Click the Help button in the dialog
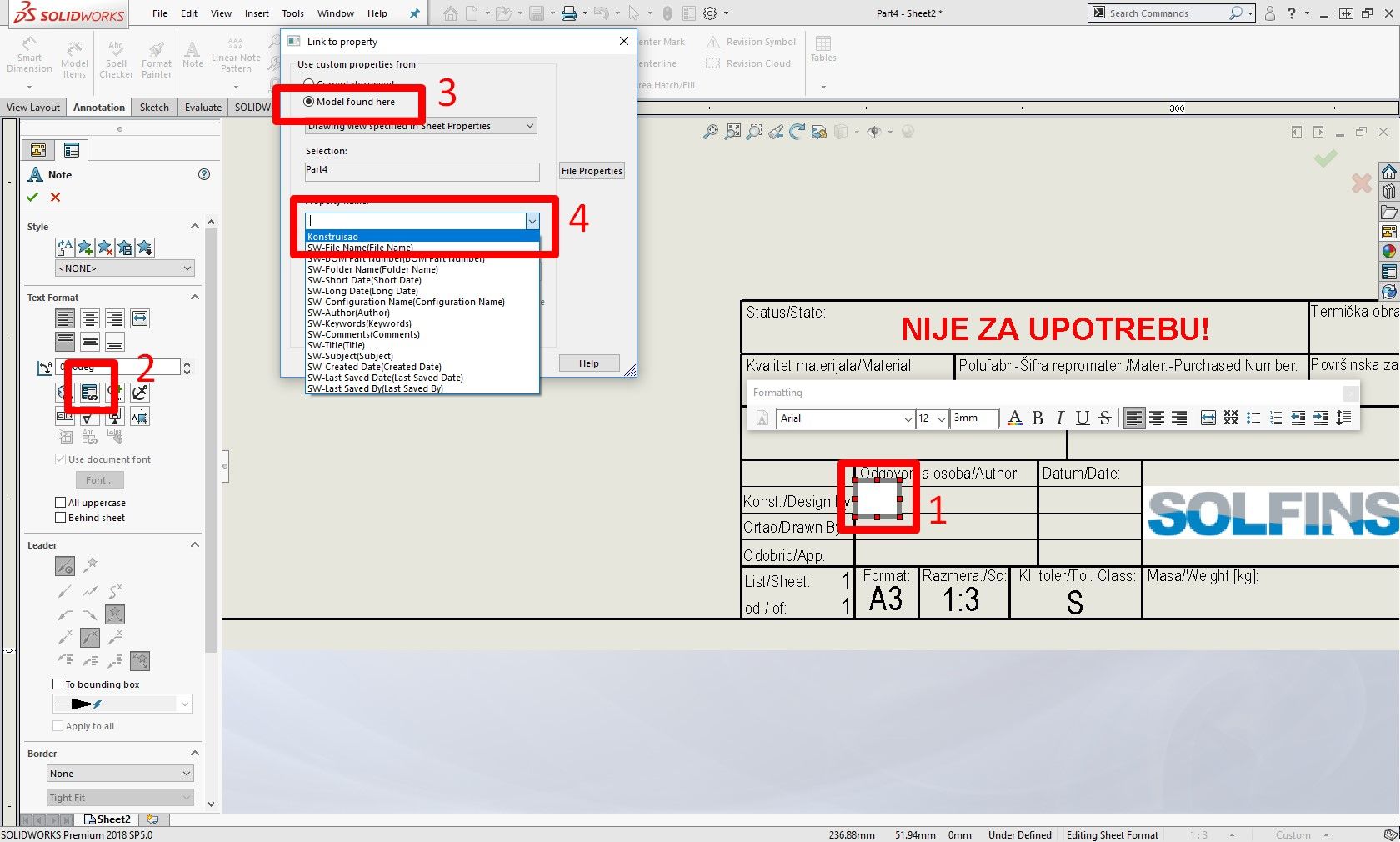 (588, 363)
